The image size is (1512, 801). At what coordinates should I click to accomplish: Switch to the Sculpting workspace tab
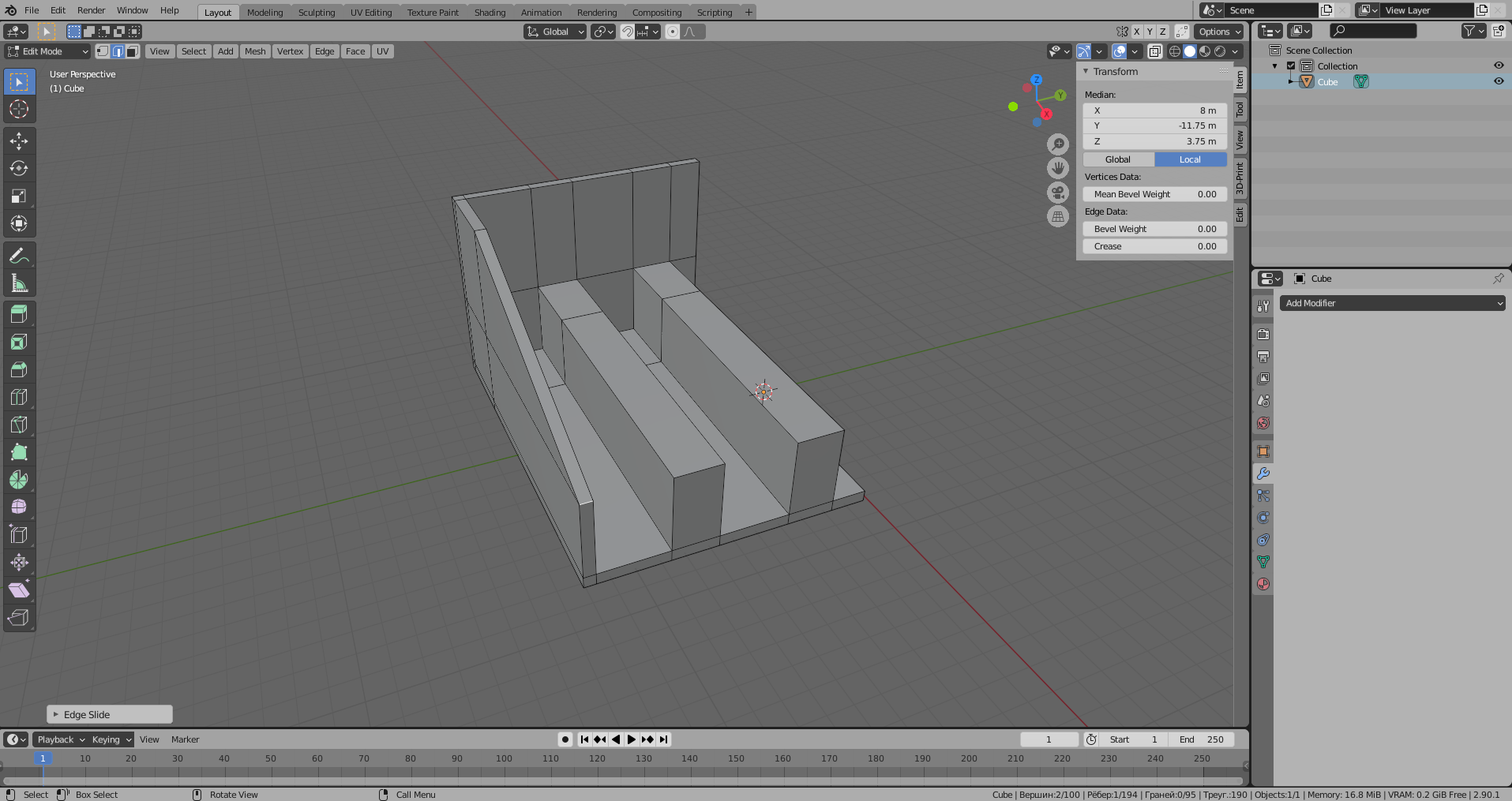coord(316,13)
